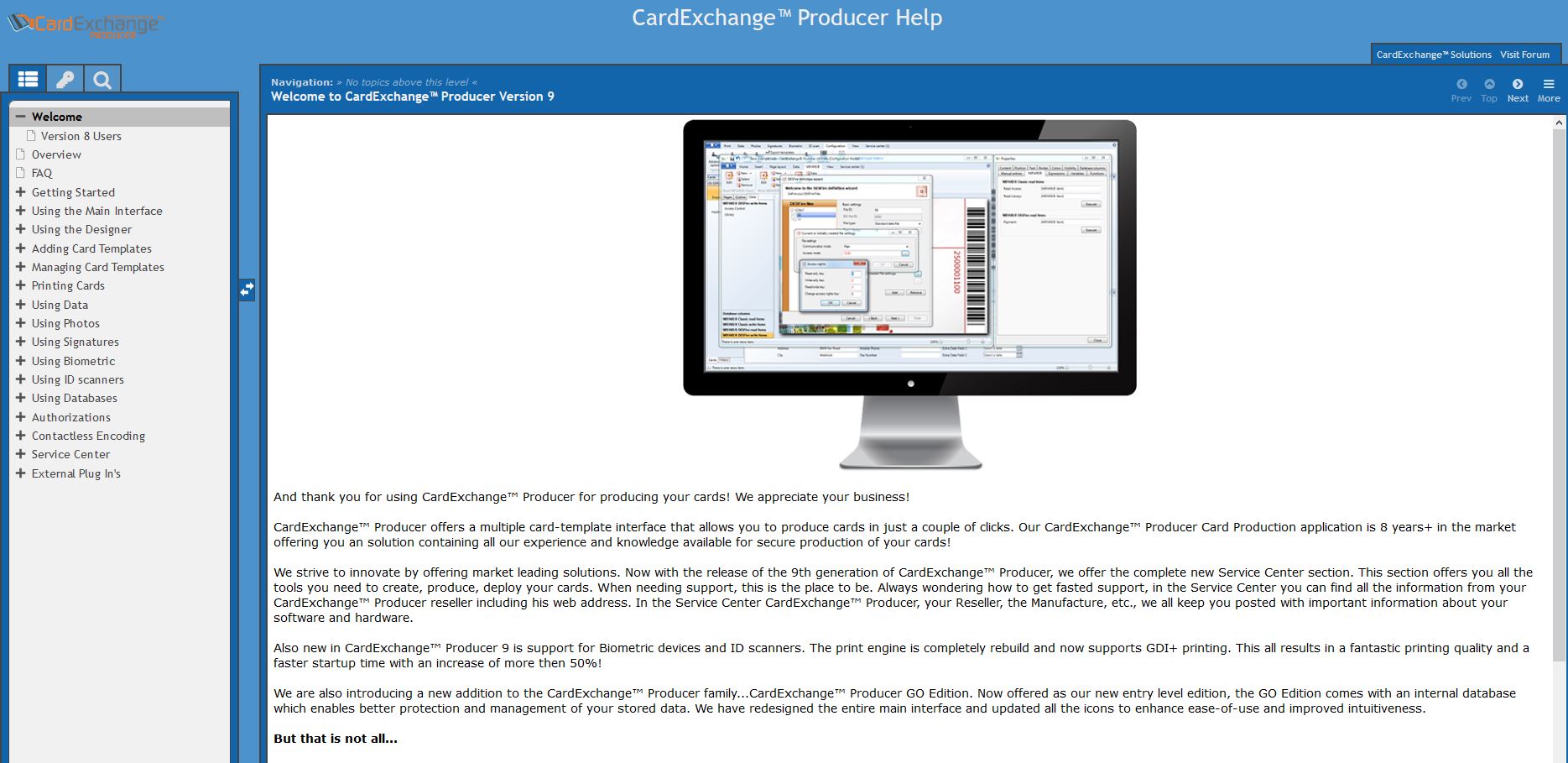Expand the Managing Card Templates section
This screenshot has height=763, width=1568.
[x=21, y=267]
